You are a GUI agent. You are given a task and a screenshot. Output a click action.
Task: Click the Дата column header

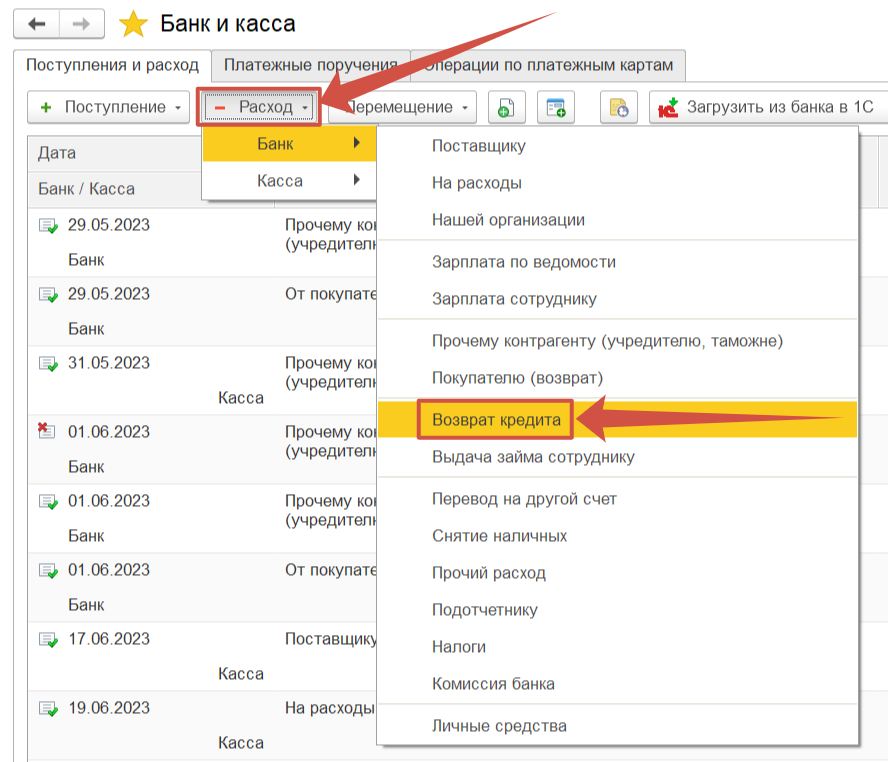pyautogui.click(x=57, y=153)
